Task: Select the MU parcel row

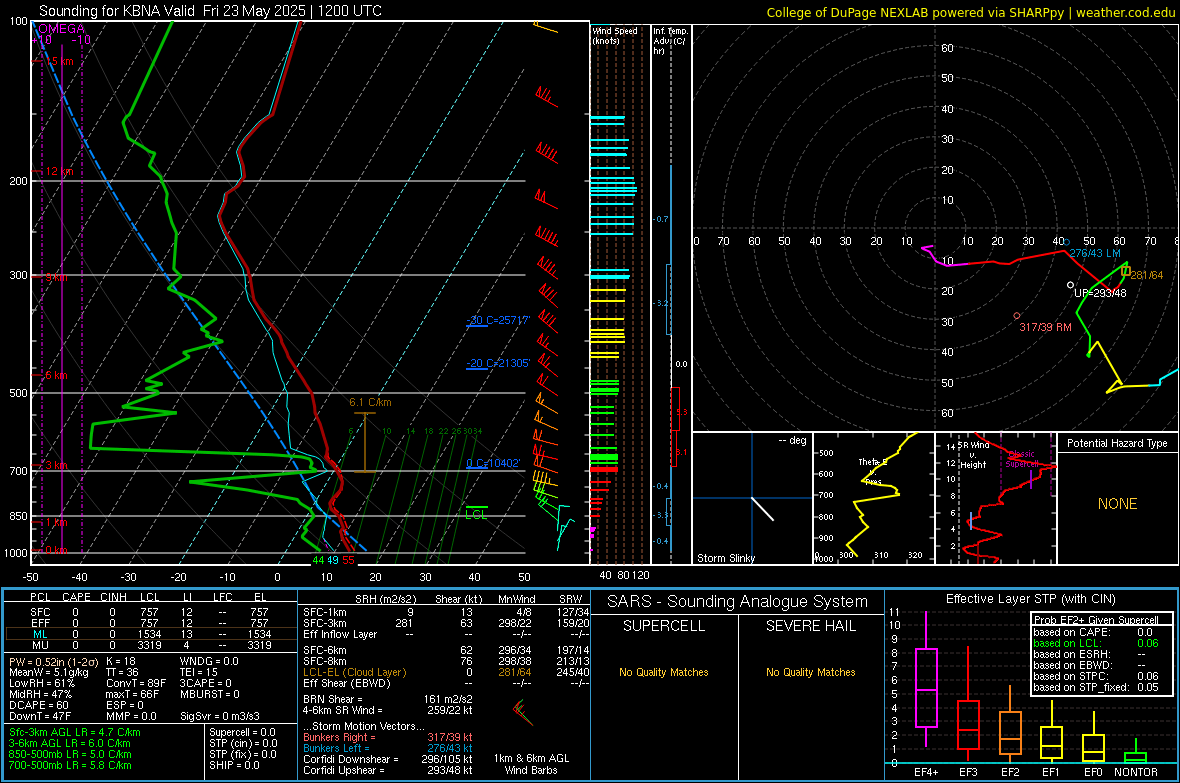Action: (150, 645)
